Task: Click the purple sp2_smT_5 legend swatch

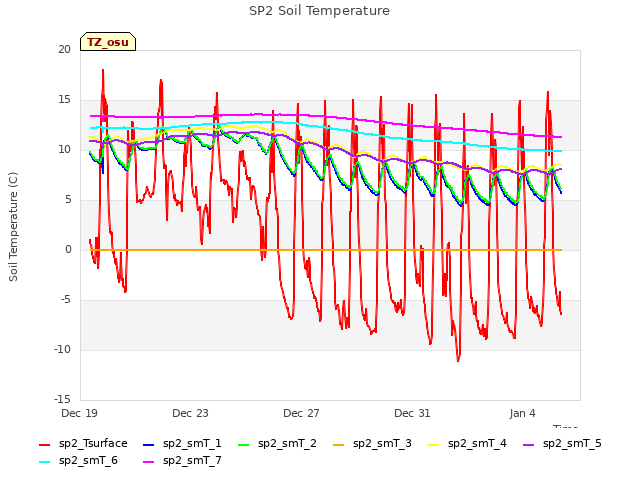Action: click(x=529, y=444)
